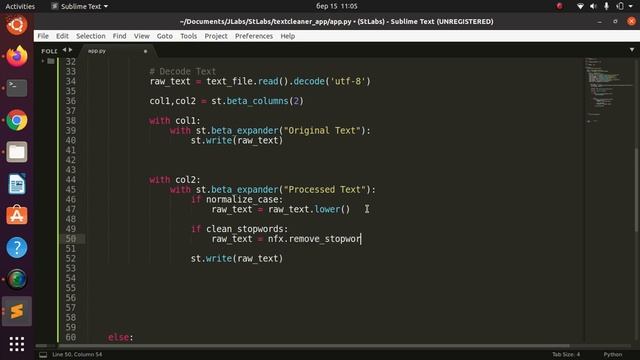Click line number 36 in gutter
Viewport: 640px width, 360px height.
coord(71,101)
